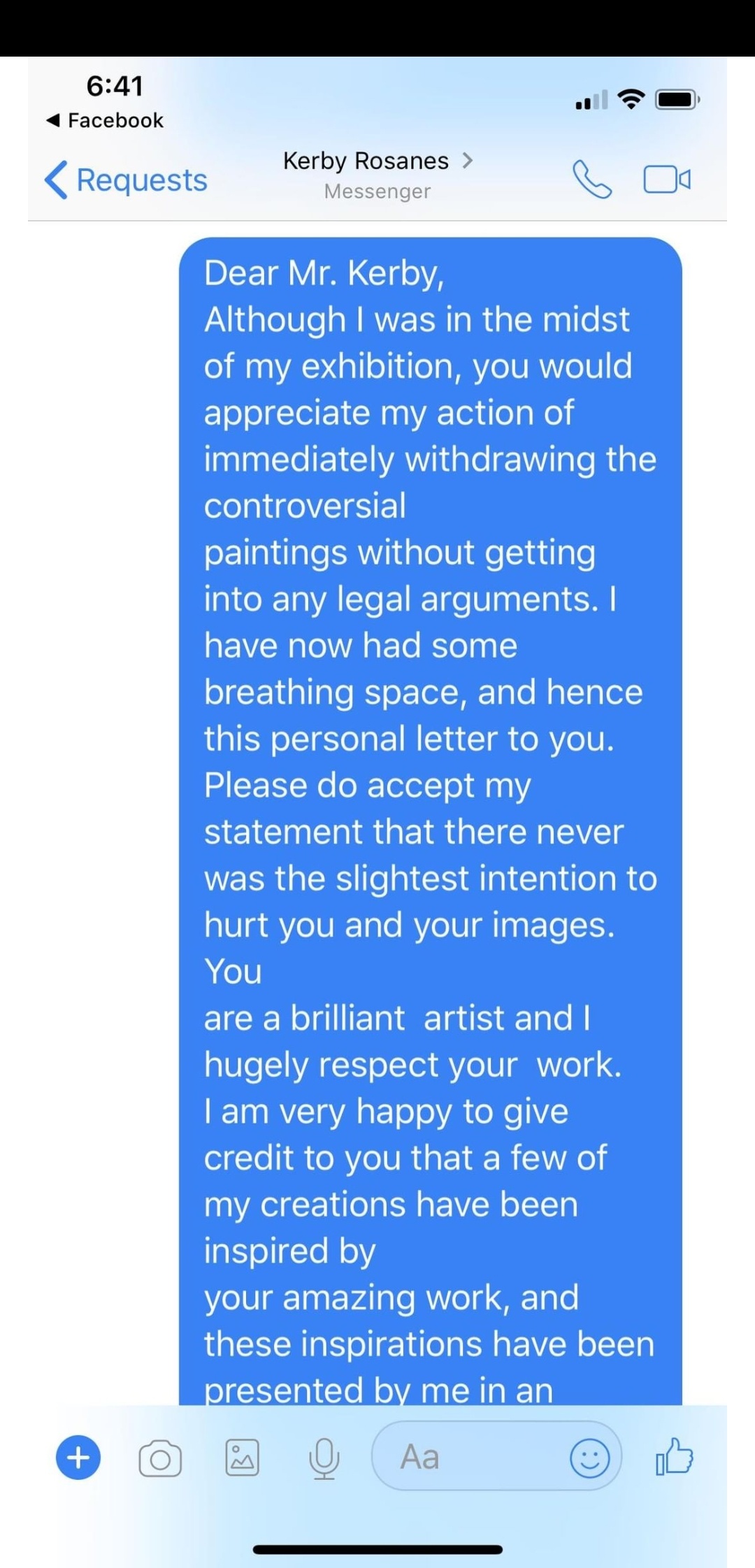The width and height of the screenshot is (755, 1568).
Task: Open Kerby Rosanes contact details
Action: 366,161
